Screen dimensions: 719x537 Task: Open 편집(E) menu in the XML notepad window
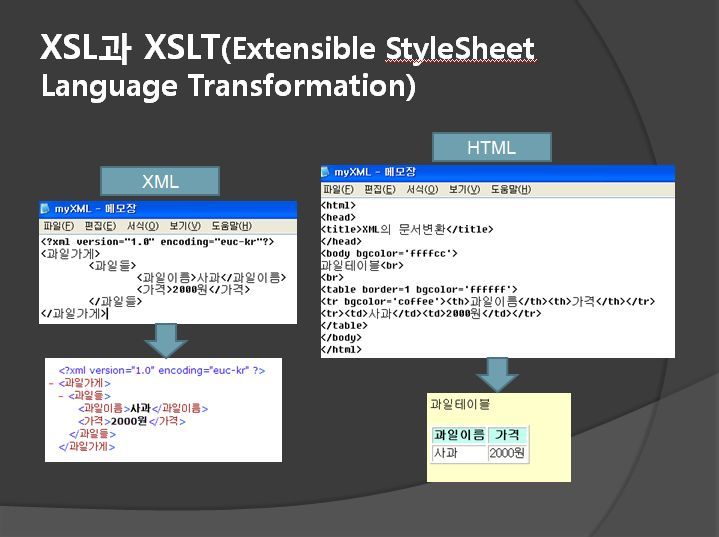[100, 226]
